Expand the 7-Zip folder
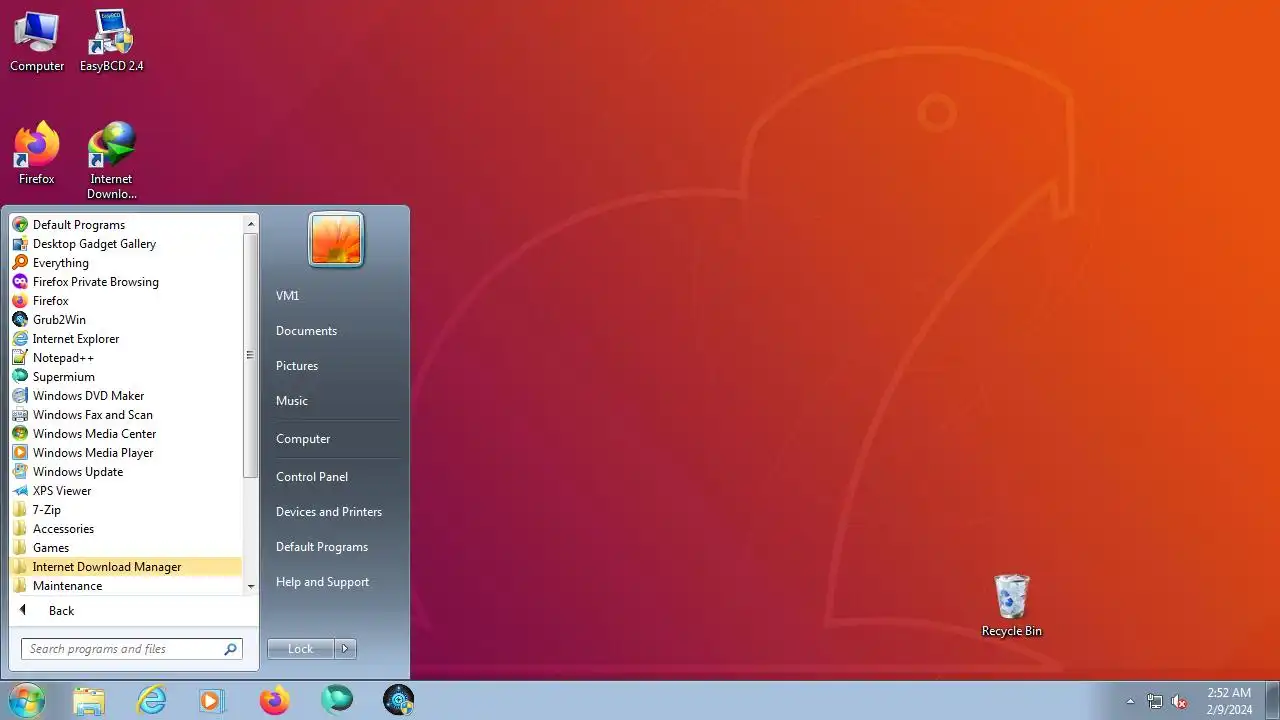 click(126, 510)
